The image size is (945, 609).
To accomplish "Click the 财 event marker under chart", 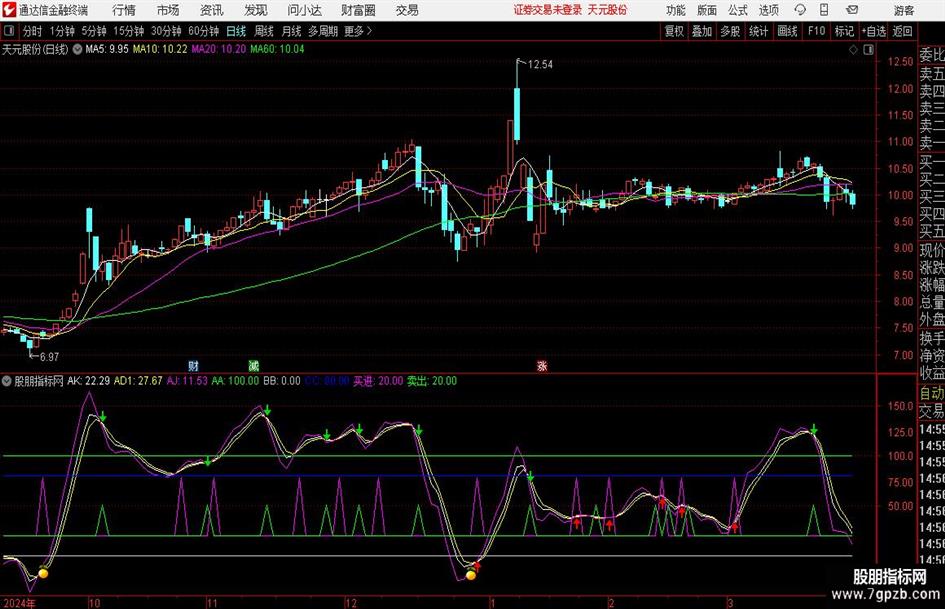I will click(x=193, y=365).
